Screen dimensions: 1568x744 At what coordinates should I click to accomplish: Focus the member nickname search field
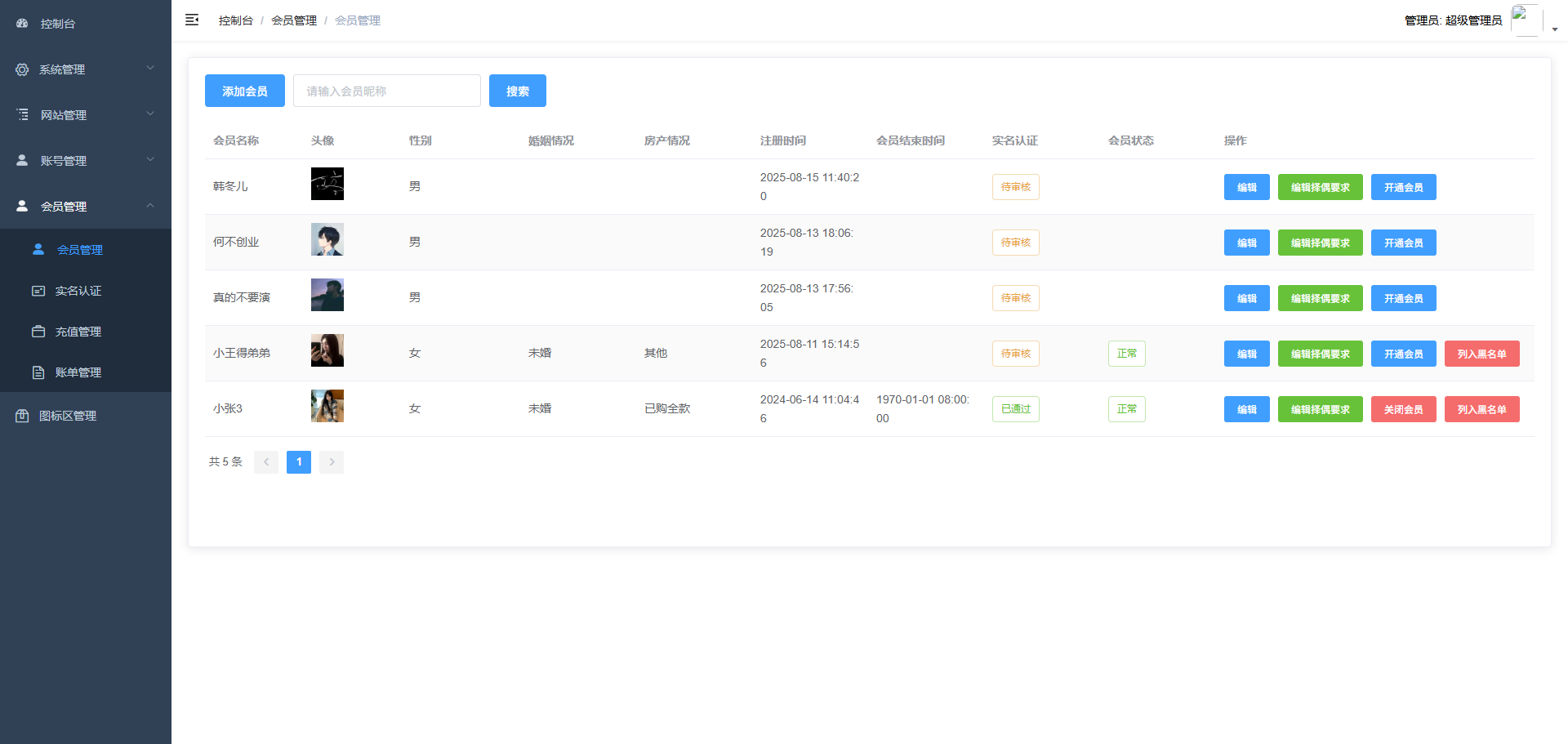[x=386, y=91]
